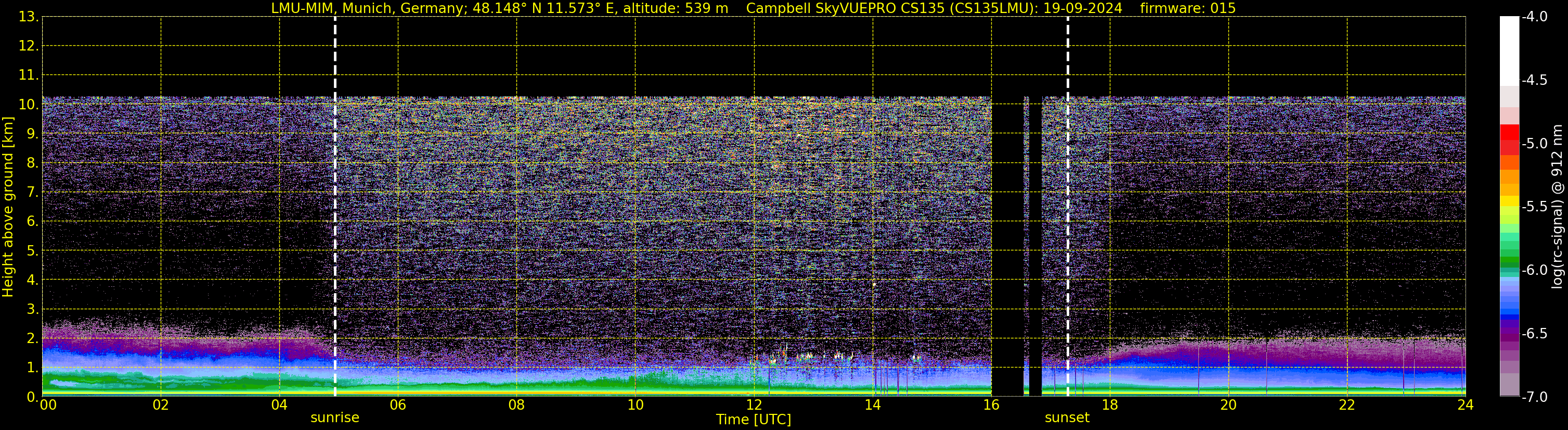Click the 16 hour tick label
This screenshot has height=430, width=1568.
click(991, 405)
